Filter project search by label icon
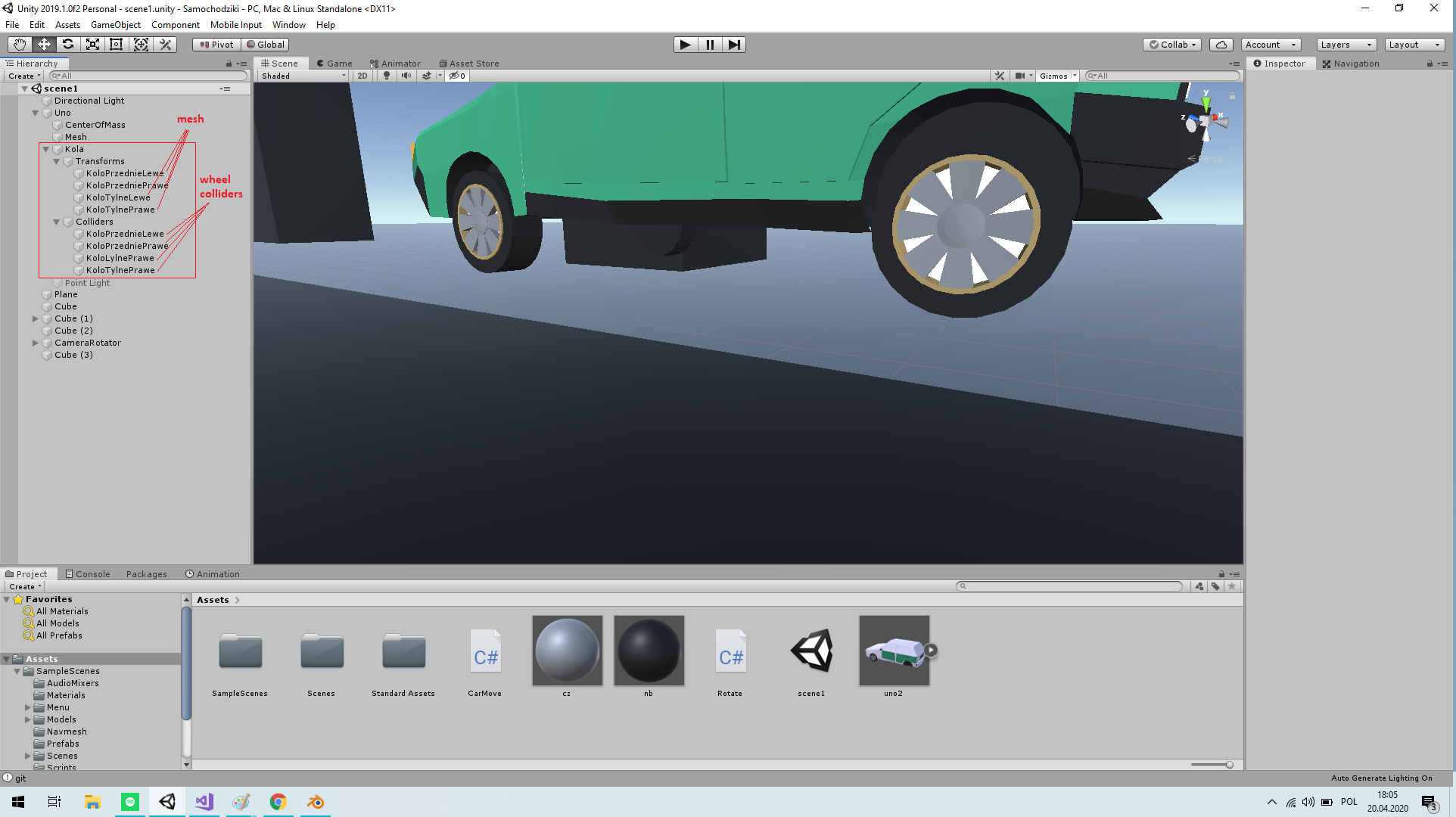 [1215, 586]
